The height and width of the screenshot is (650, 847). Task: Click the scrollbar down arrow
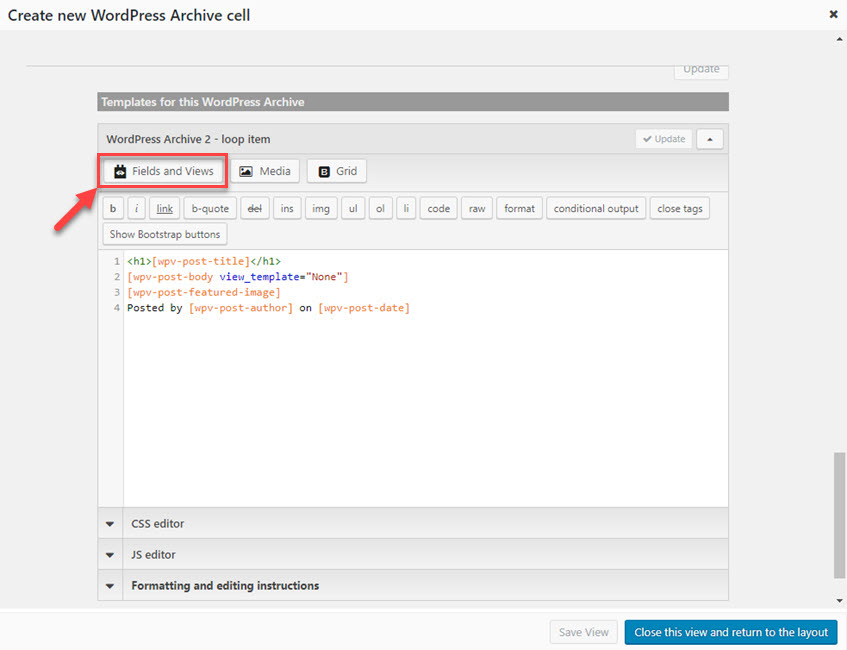(839, 600)
